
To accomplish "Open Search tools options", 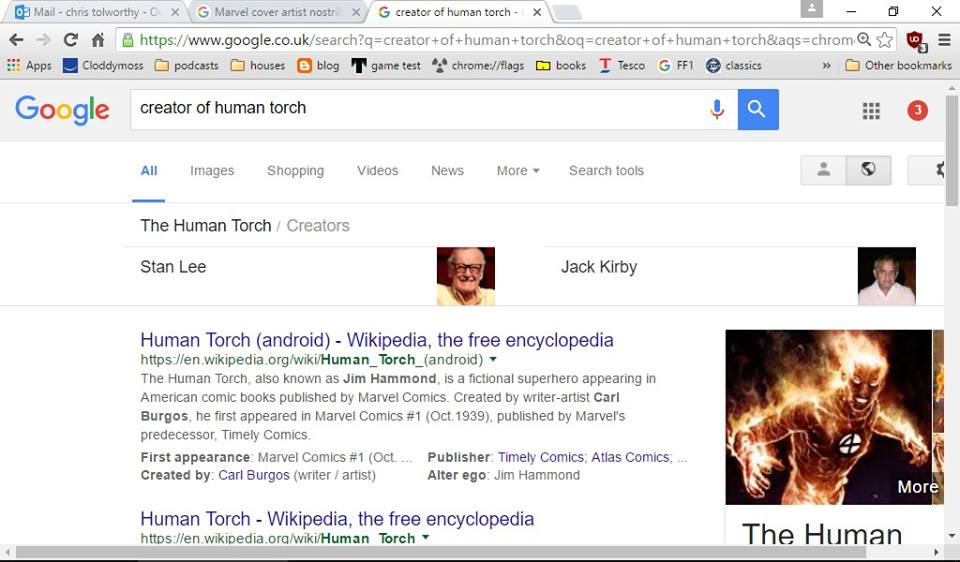I will tap(606, 171).
